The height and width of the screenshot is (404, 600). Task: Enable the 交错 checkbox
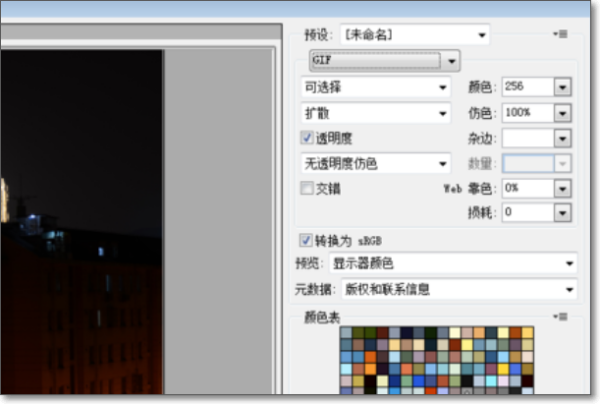[x=308, y=187]
